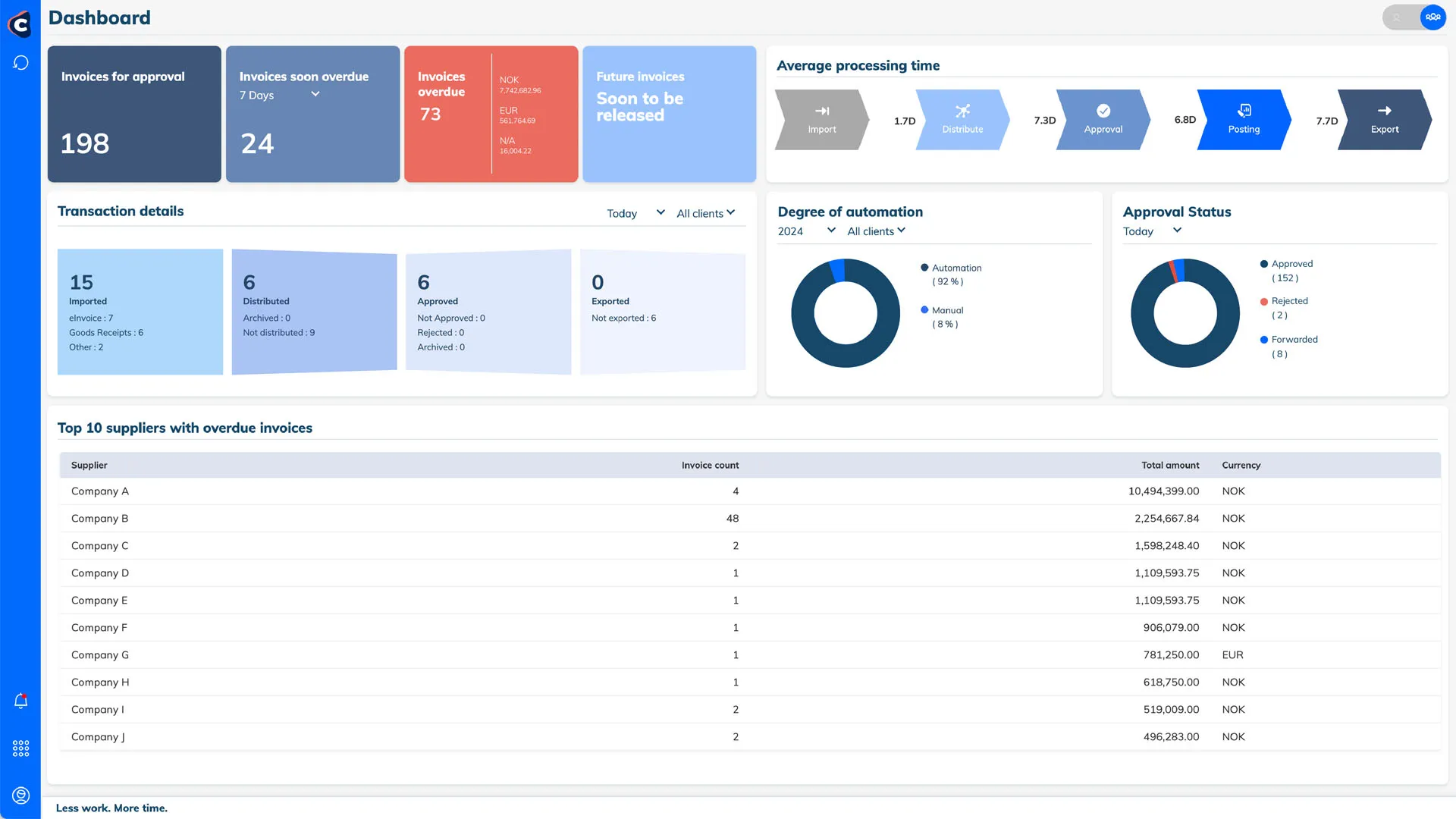Open notifications bell in sidebar
This screenshot has height=819, width=1456.
(20, 701)
